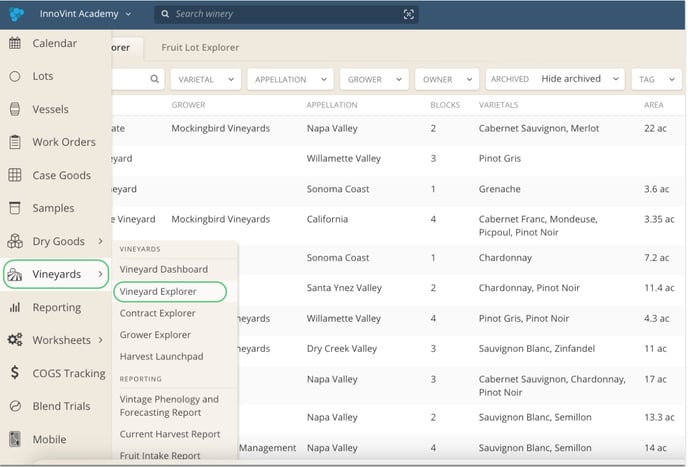Expand the Dry Goods submenu arrow
Viewport: 688px width, 467px height.
tap(100, 241)
